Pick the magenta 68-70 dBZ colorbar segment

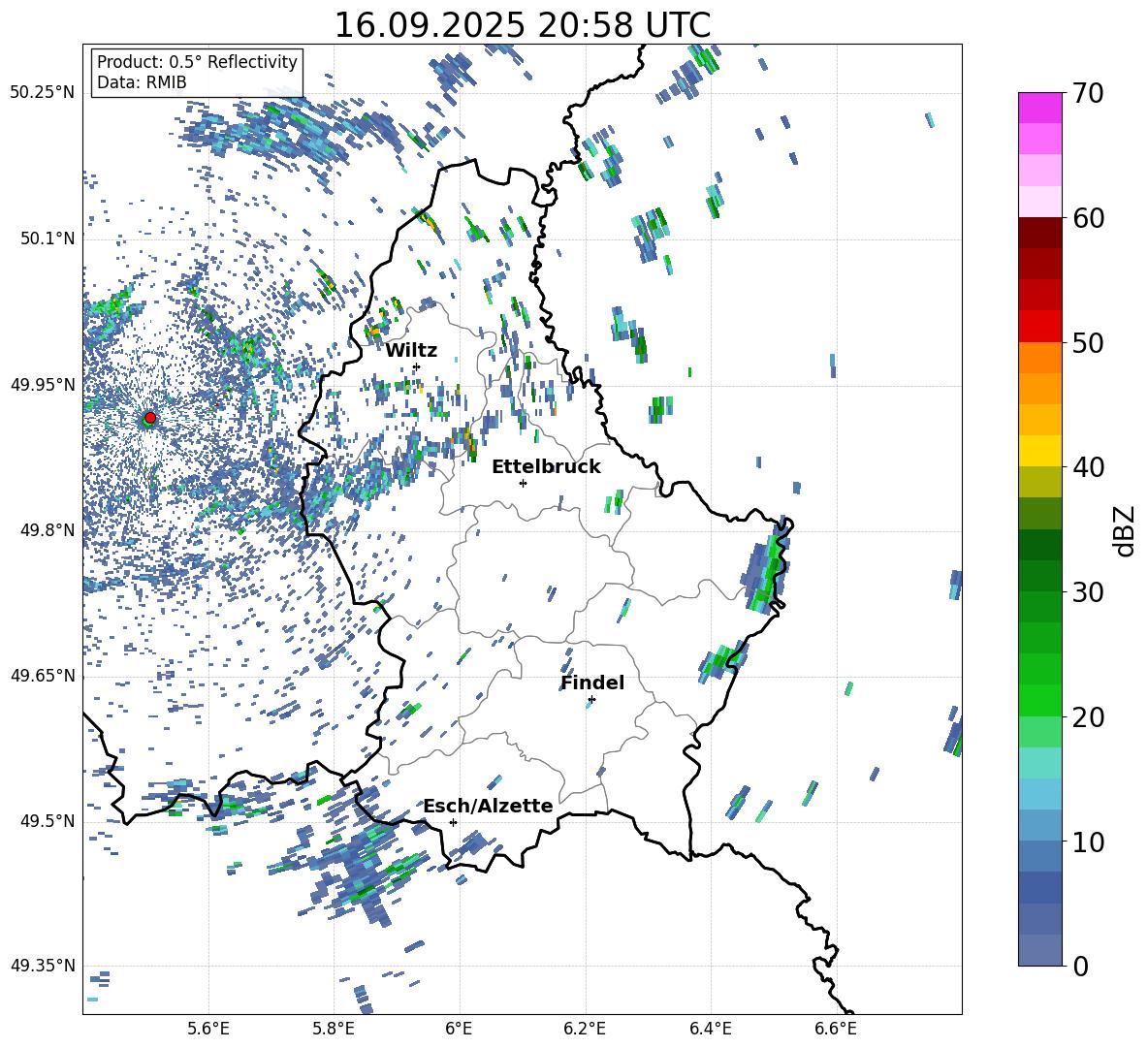point(1040,108)
